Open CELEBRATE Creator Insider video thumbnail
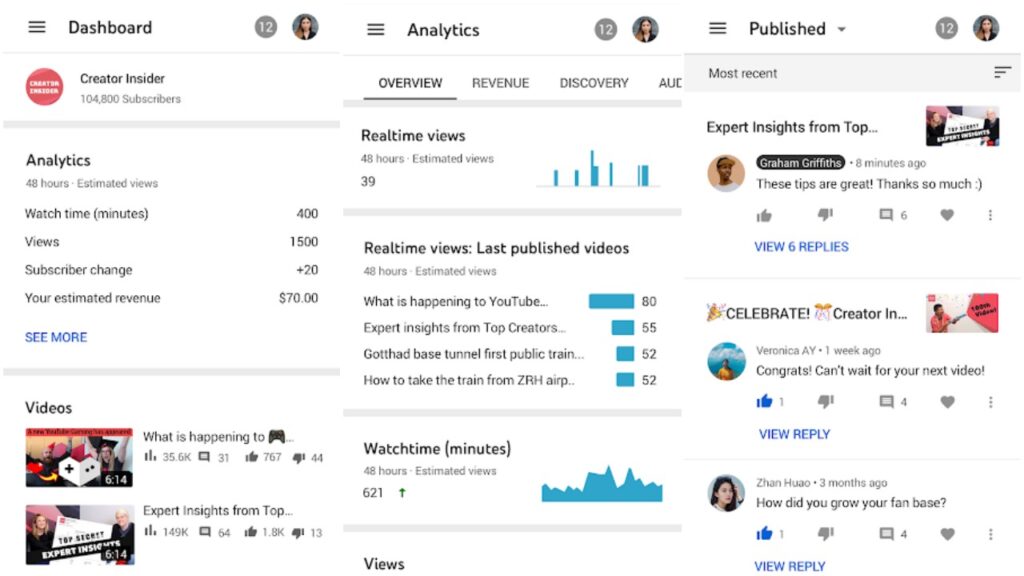 coord(962,313)
